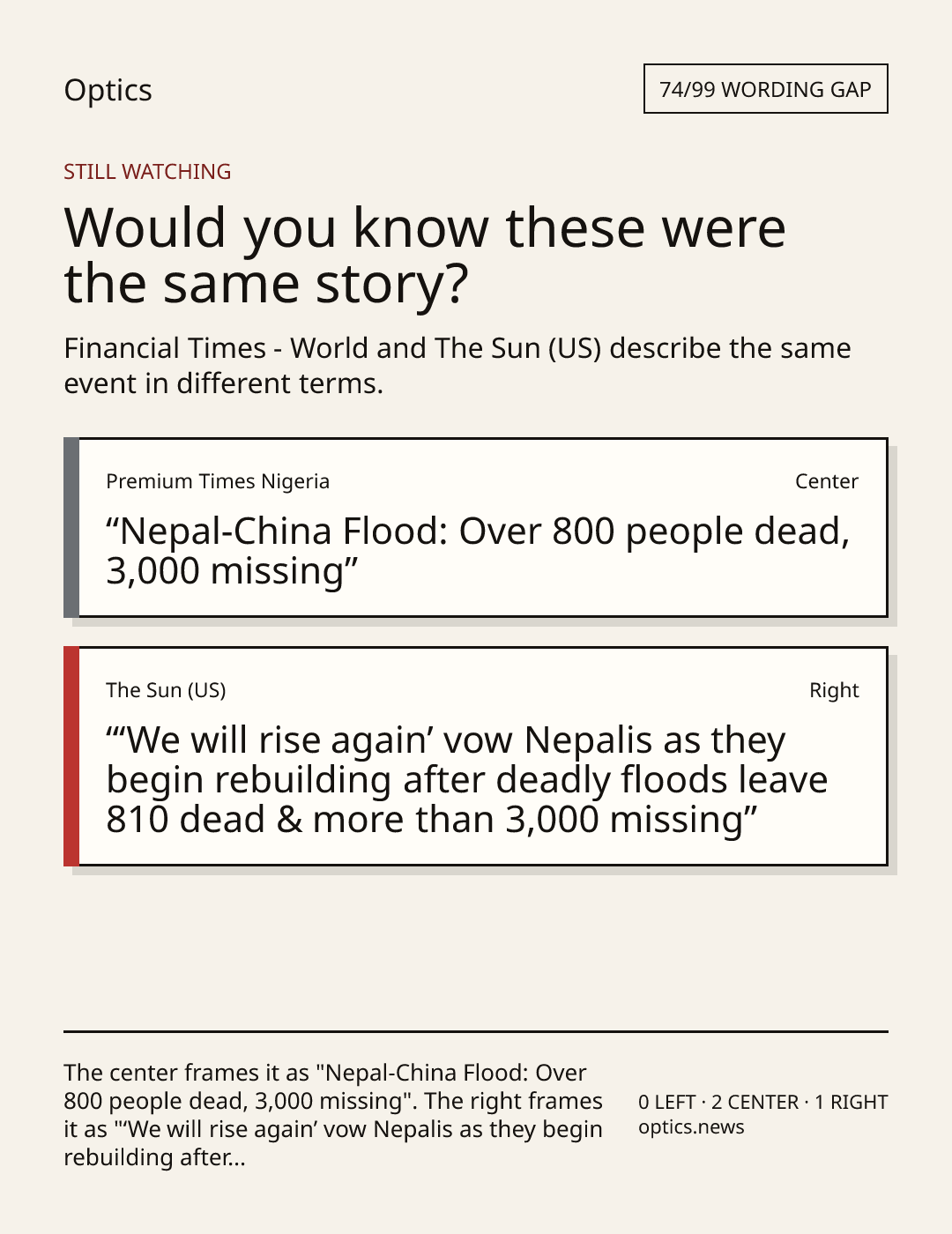The image size is (952, 1234).
Task: Click the Right bias label
Action: tap(834, 690)
